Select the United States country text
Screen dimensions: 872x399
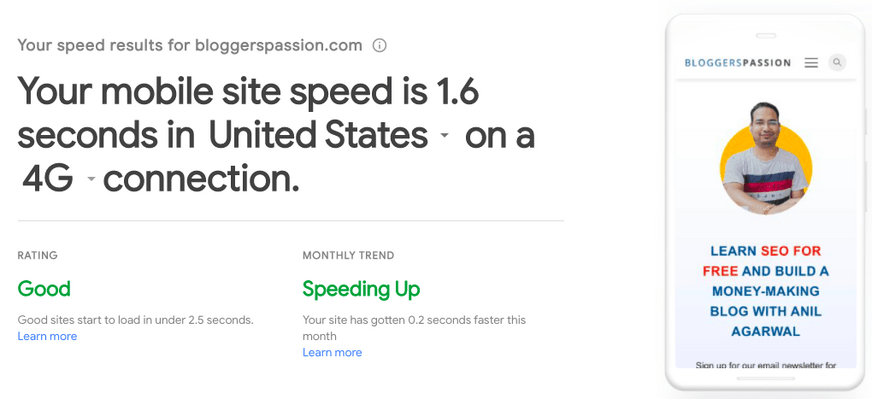pos(318,136)
